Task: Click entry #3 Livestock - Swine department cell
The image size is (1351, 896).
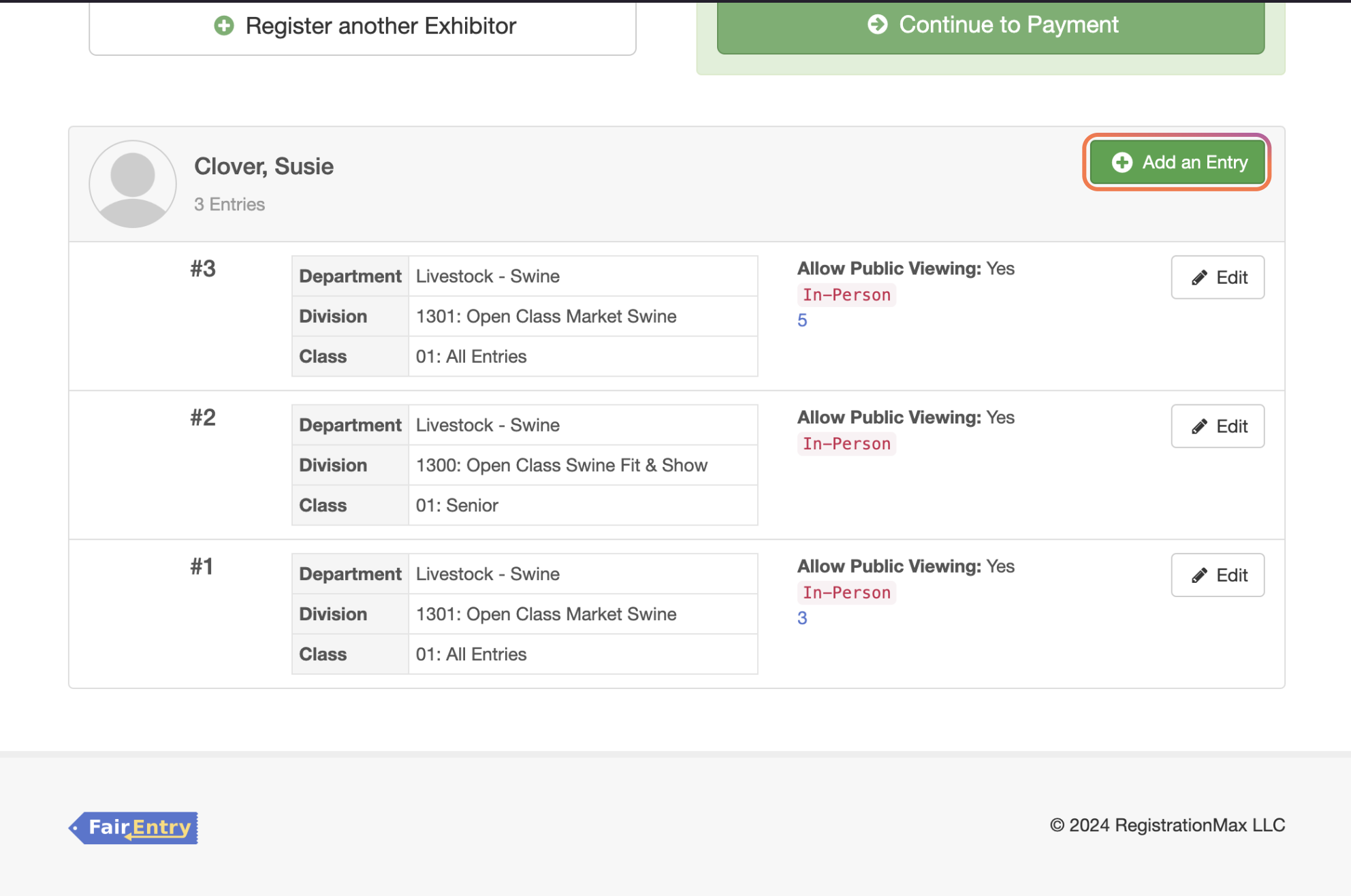Action: [583, 276]
